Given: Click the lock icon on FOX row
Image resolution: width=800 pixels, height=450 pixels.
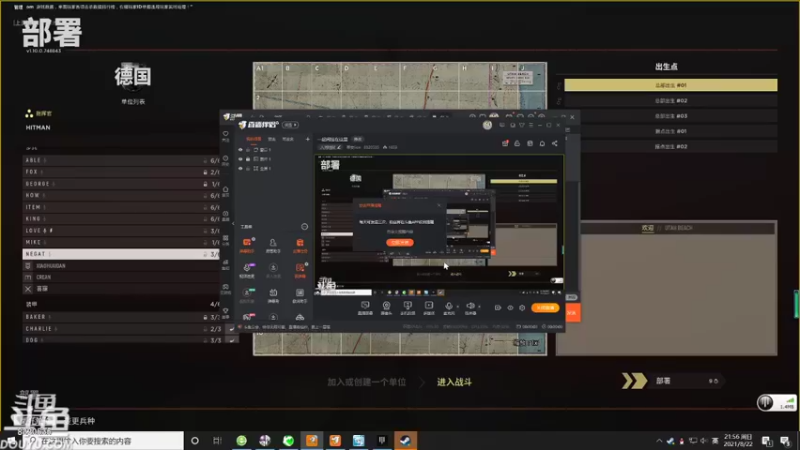Looking at the screenshot, I should [x=205, y=172].
